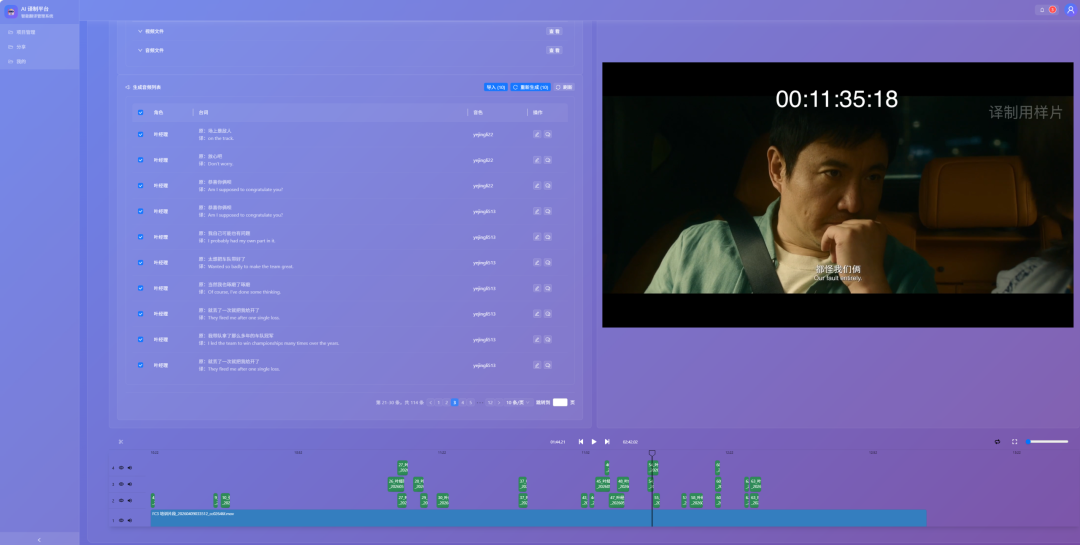This screenshot has width=1080, height=545.
Task: Open comment icon for "Don't worry." row
Action: point(548,160)
